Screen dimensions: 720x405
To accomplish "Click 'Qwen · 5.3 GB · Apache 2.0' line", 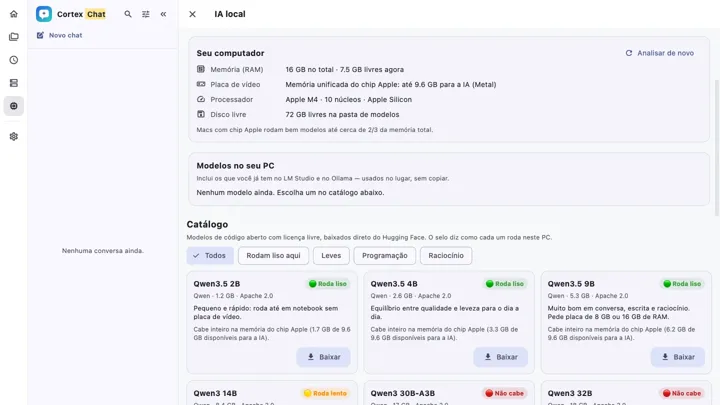I will click(x=588, y=296).
